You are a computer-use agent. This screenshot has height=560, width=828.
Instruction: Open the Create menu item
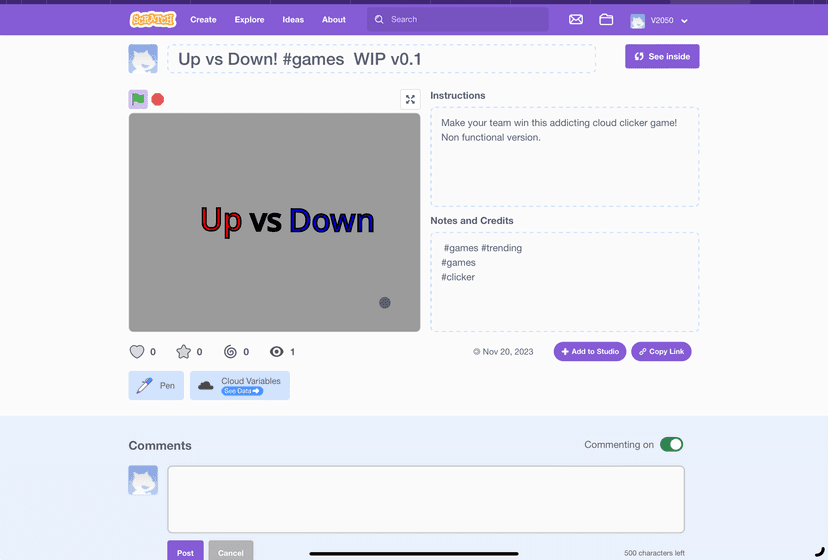coord(203,19)
